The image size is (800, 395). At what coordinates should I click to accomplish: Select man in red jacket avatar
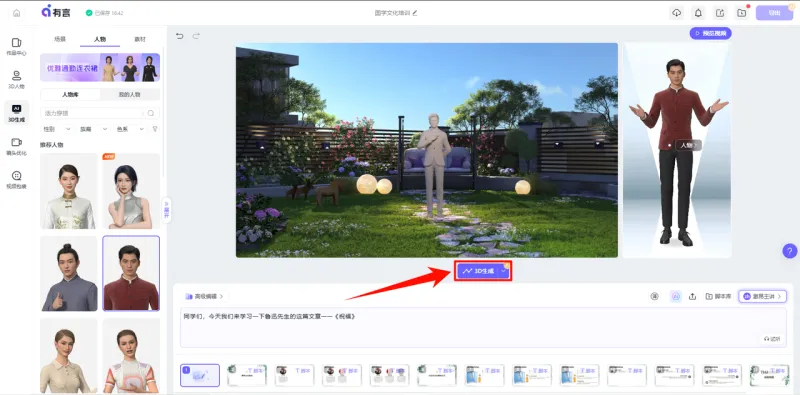coord(131,274)
